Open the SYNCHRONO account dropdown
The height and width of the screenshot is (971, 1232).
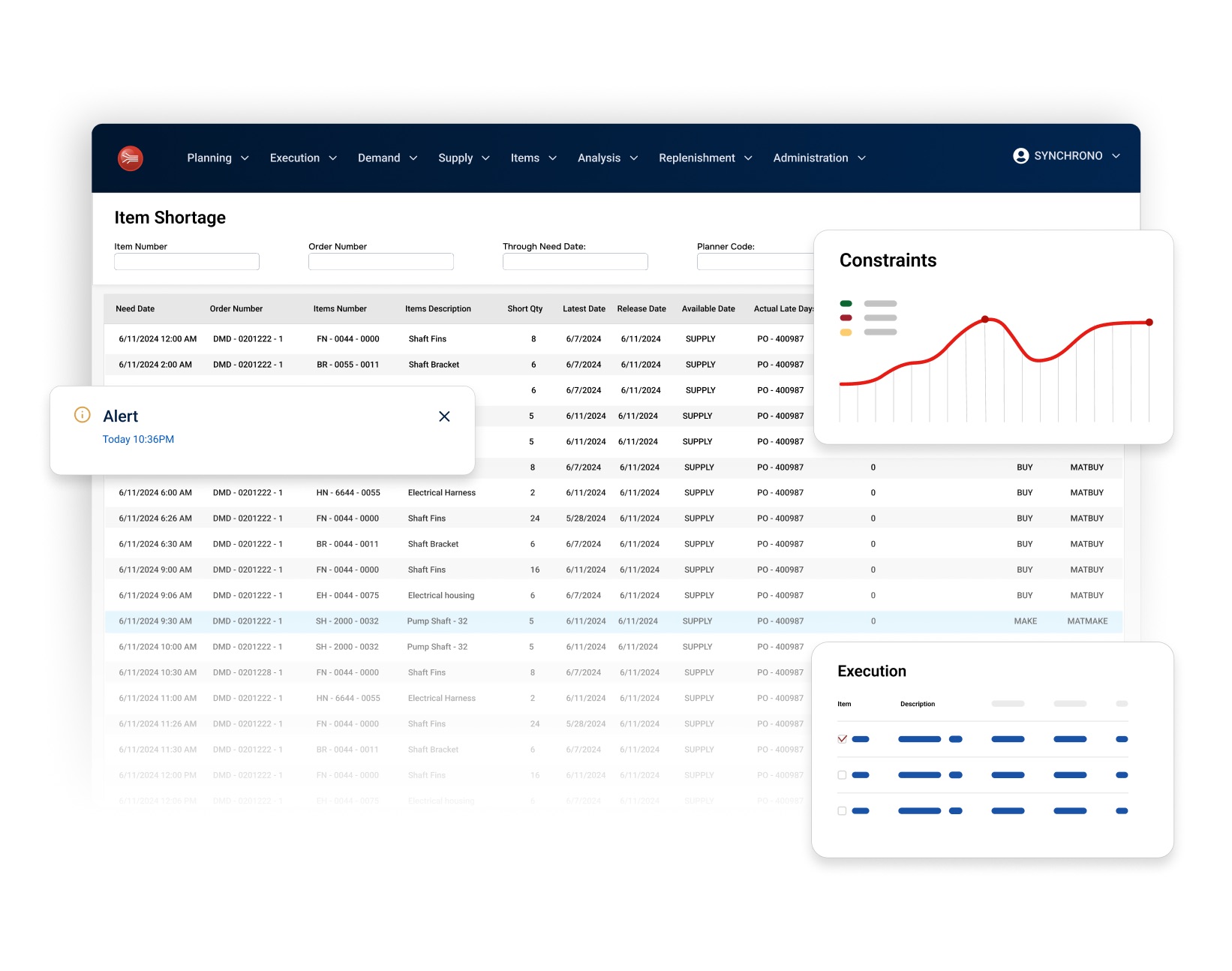tap(1068, 155)
